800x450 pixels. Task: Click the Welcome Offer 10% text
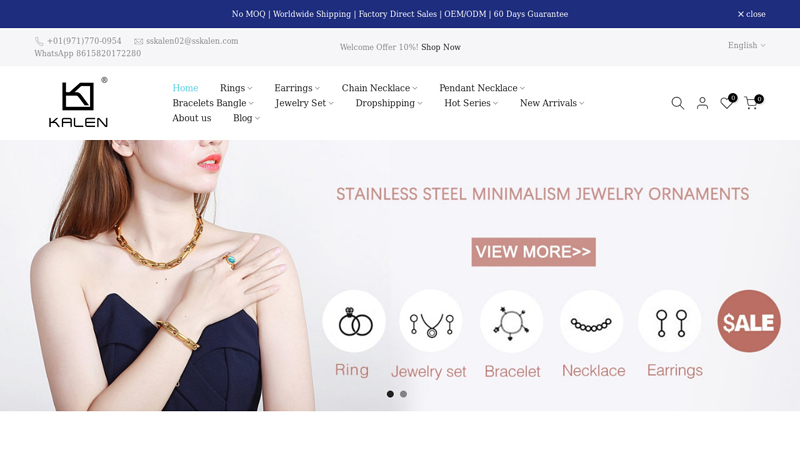(379, 47)
